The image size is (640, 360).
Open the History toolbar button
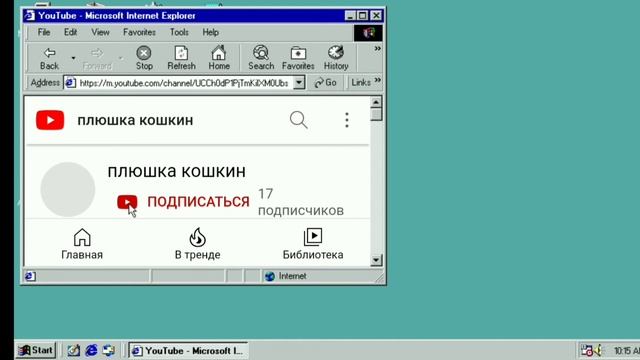click(336, 58)
